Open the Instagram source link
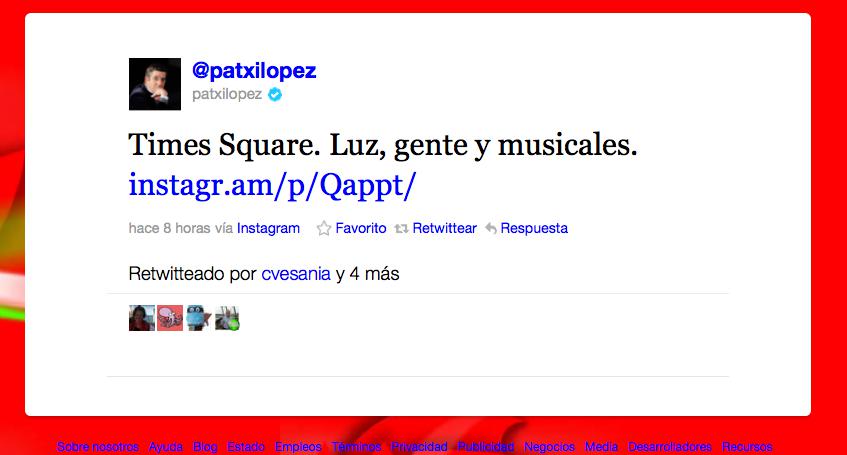Image resolution: width=847 pixels, height=455 pixels. 268,229
